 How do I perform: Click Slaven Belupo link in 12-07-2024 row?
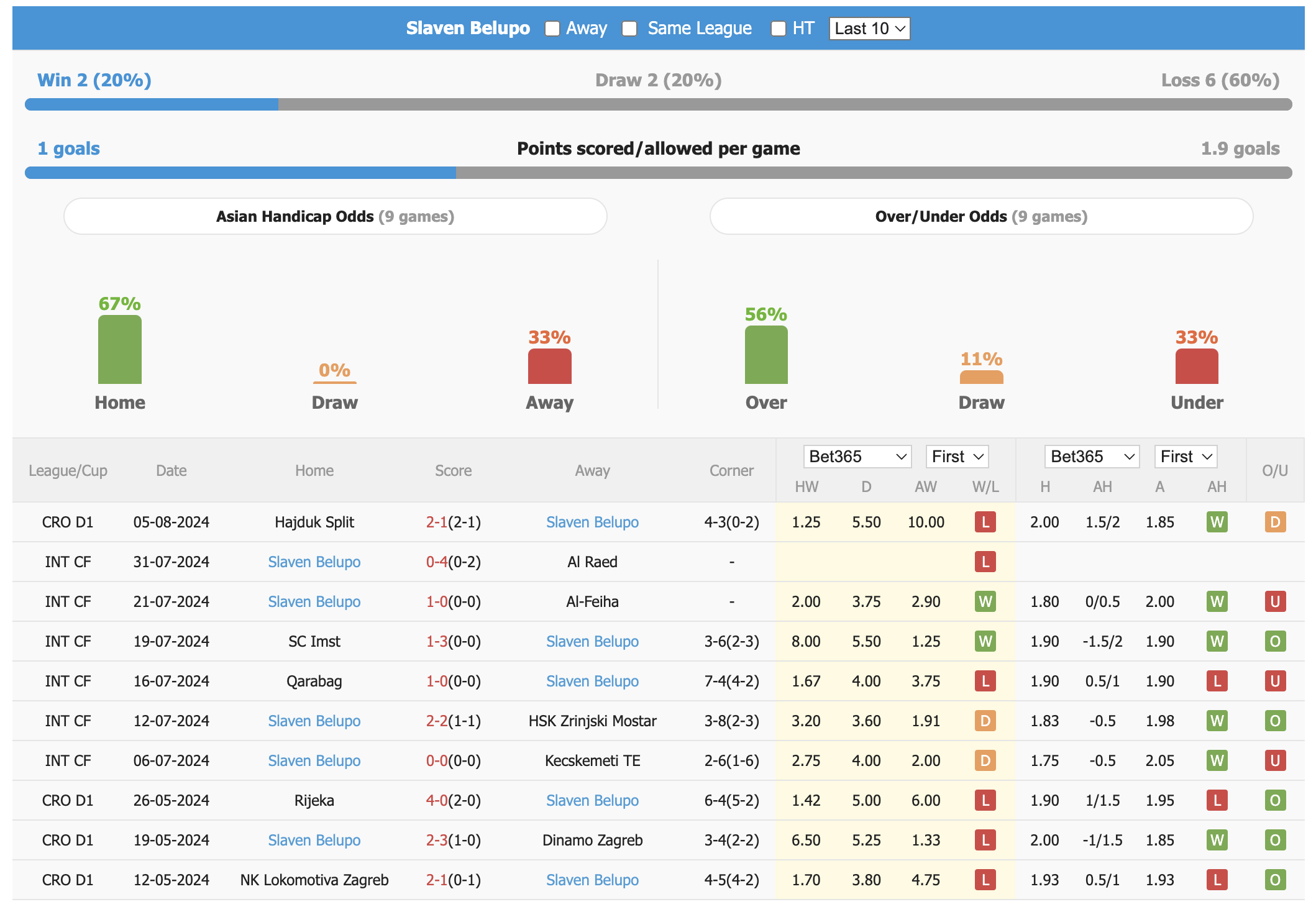tap(314, 721)
